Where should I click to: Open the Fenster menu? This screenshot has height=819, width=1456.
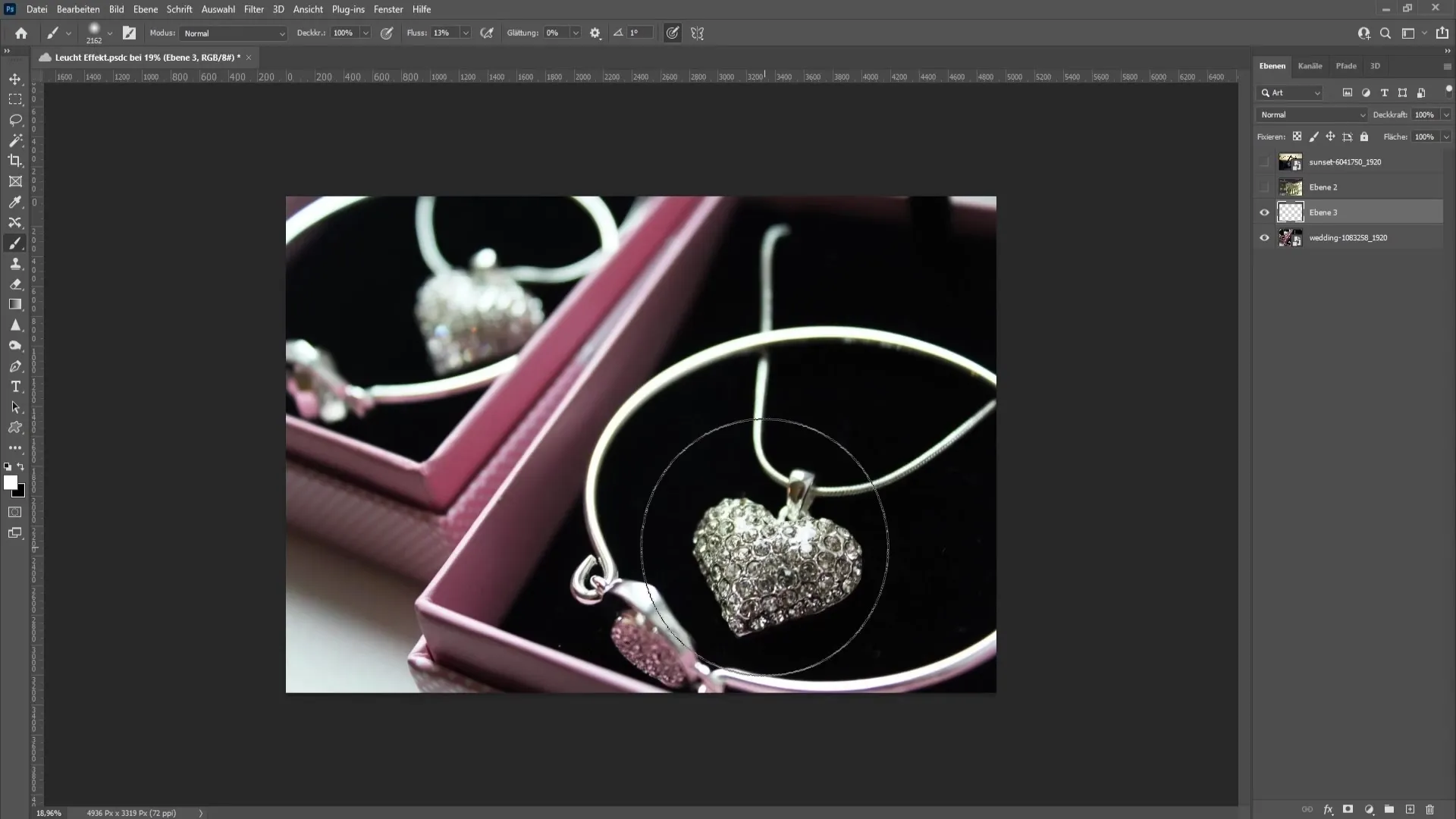pos(389,9)
